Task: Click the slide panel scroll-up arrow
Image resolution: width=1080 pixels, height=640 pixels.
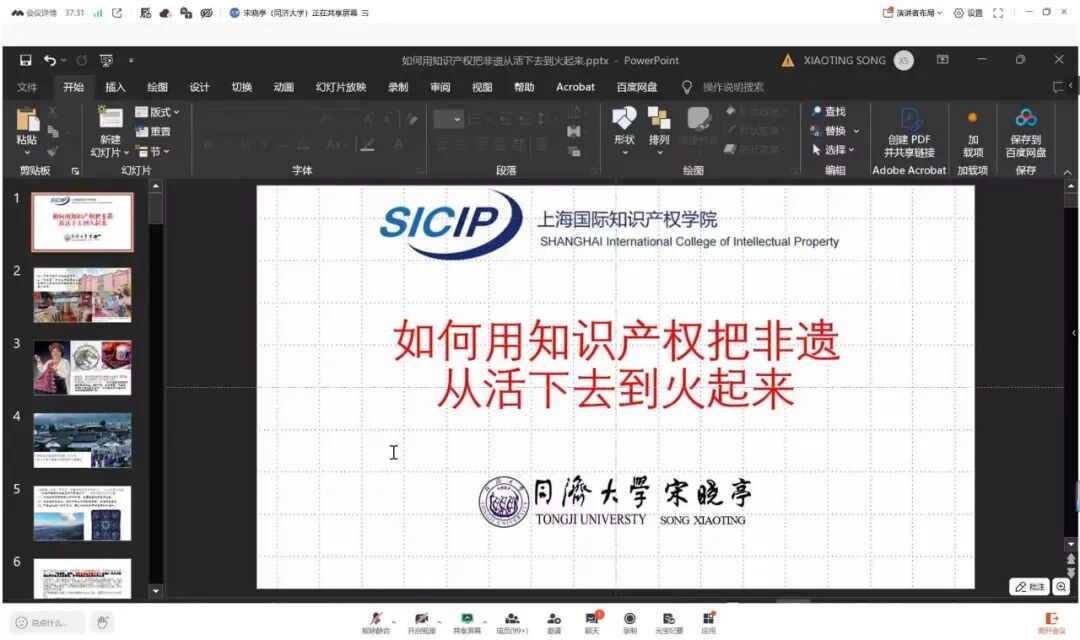Action: (156, 187)
